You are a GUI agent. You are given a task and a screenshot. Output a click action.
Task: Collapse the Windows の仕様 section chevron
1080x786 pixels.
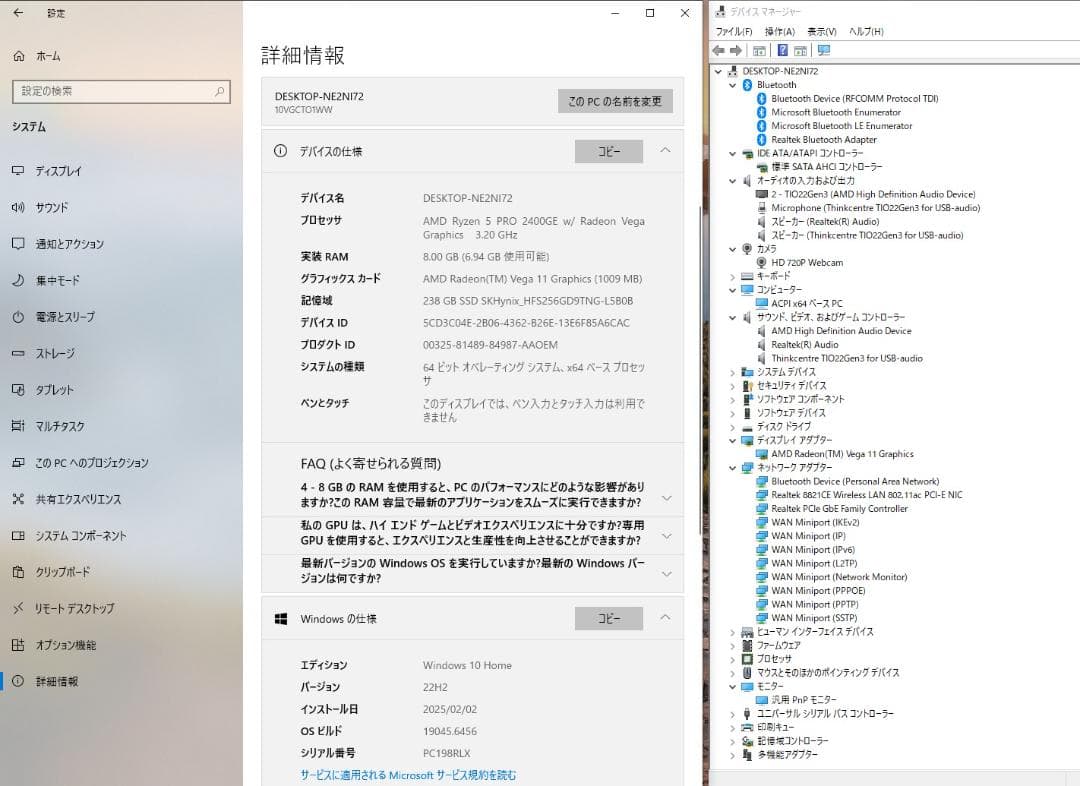tap(665, 617)
